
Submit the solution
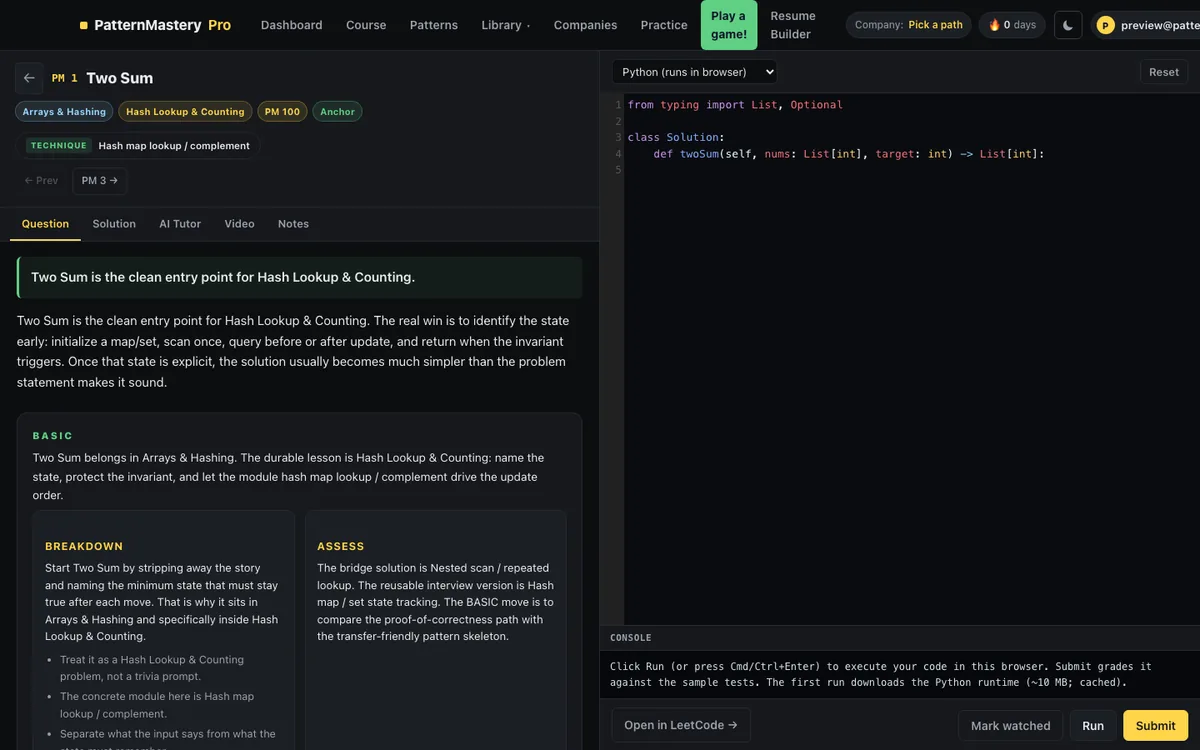click(1155, 726)
